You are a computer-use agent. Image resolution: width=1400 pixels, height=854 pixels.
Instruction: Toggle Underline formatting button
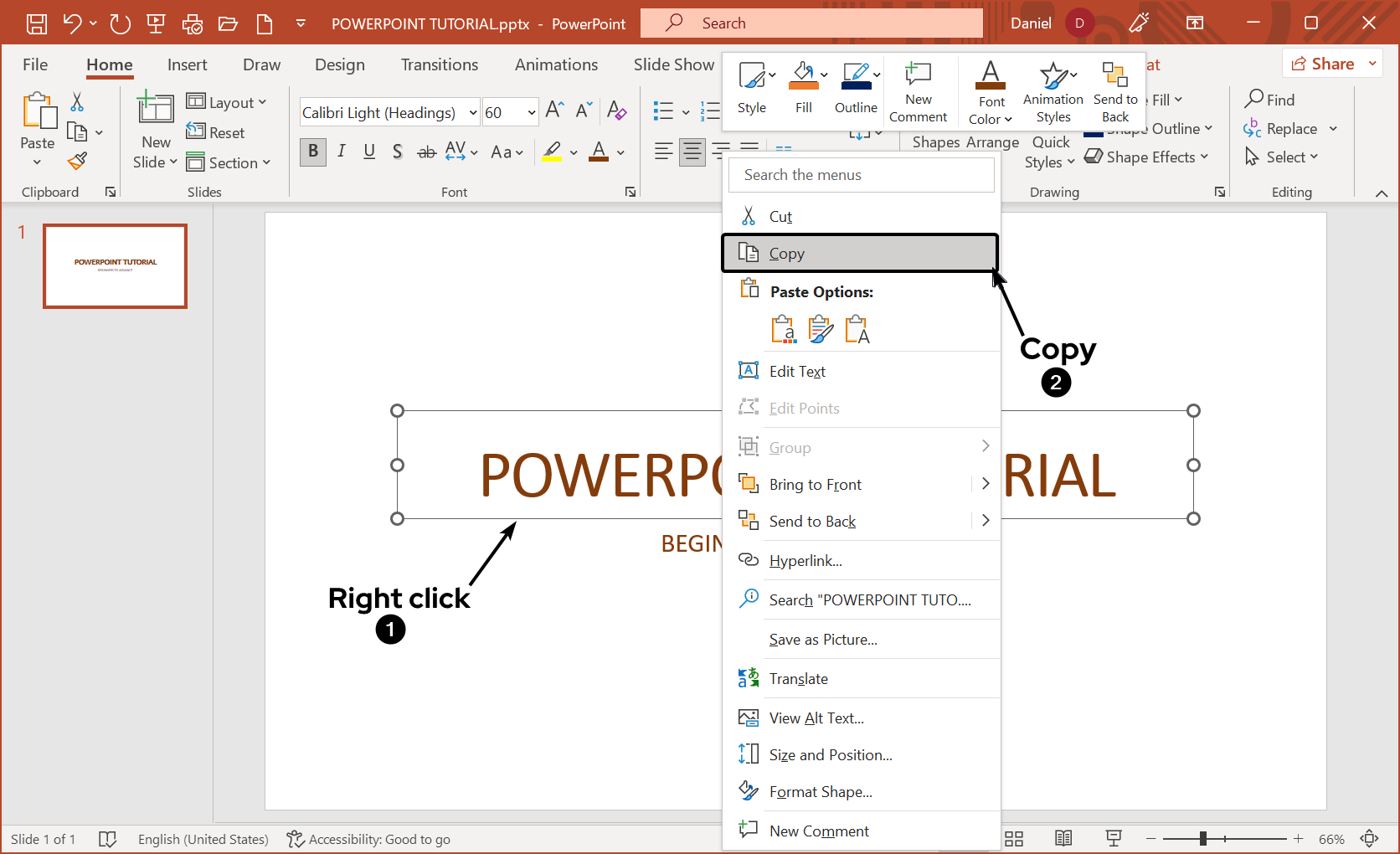point(369,152)
